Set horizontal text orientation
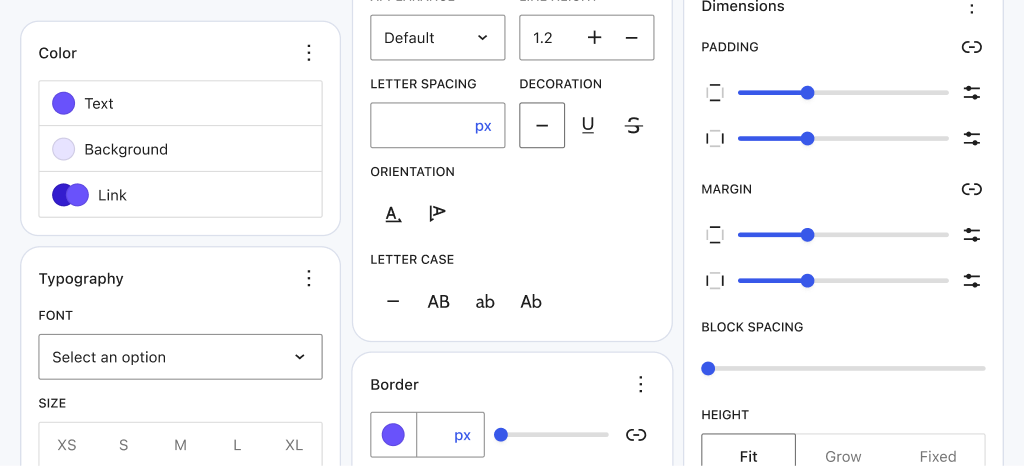The image size is (1024, 466). [392, 213]
